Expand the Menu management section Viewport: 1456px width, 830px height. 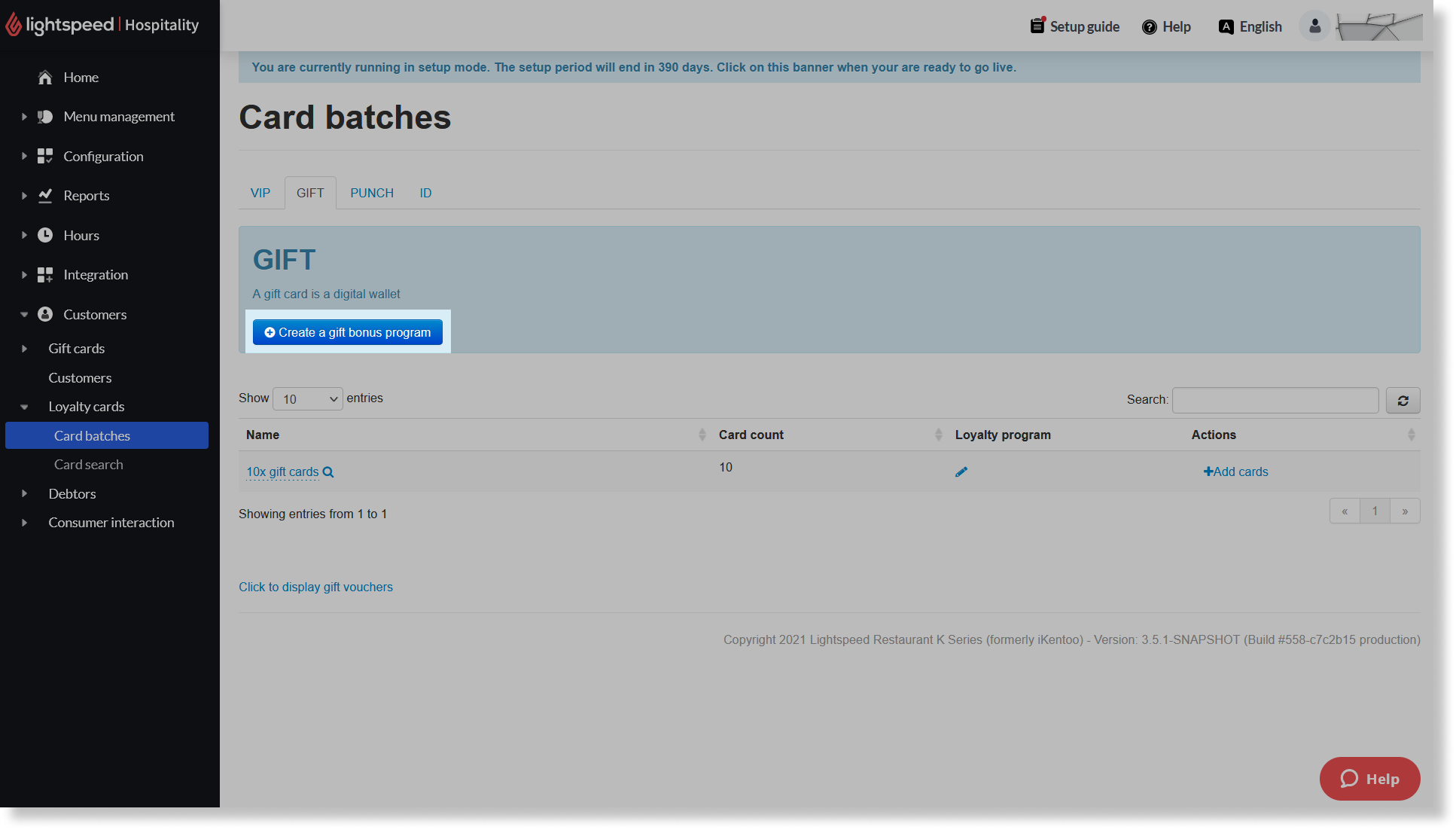click(x=24, y=117)
